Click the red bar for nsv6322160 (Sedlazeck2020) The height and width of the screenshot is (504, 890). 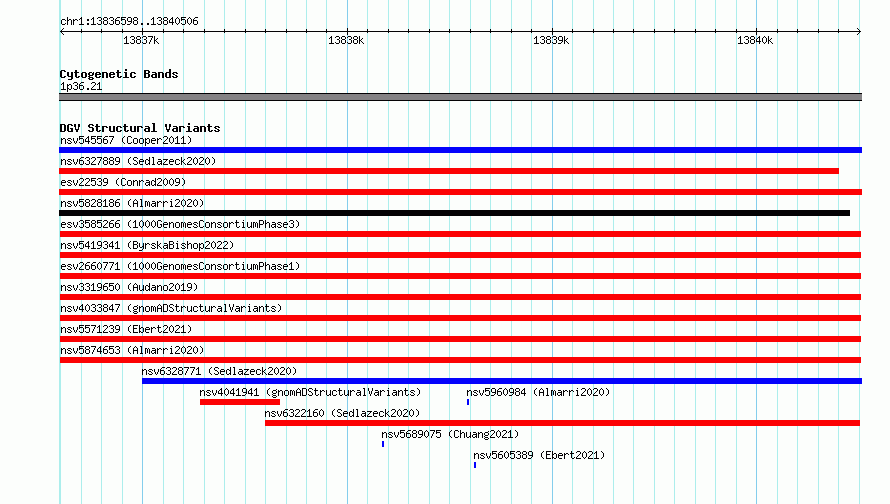(x=562, y=423)
